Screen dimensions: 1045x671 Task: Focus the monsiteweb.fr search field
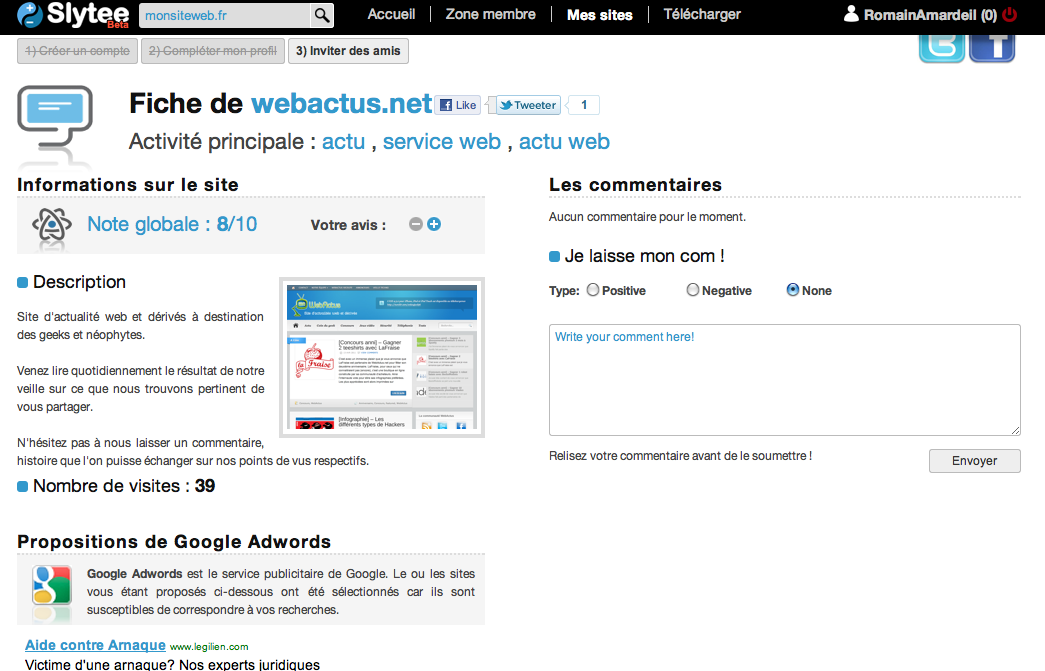(x=225, y=15)
